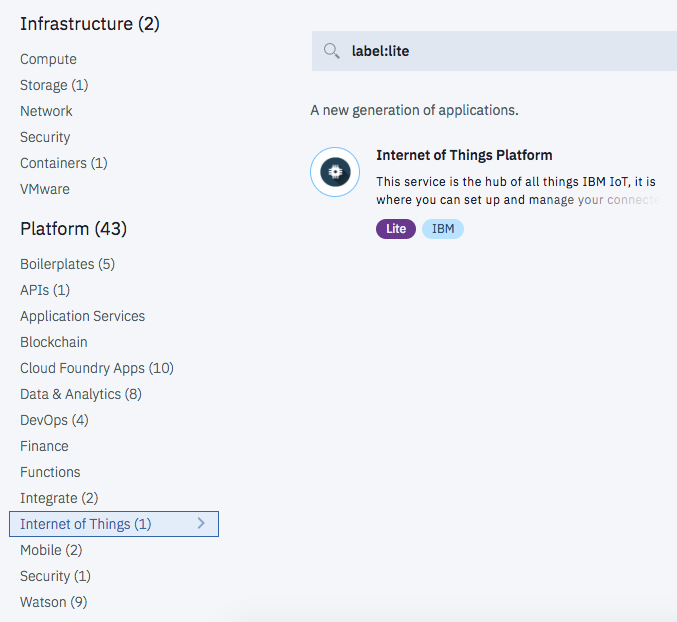Image resolution: width=677 pixels, height=622 pixels.
Task: Click the service description text about IBM IoT
Action: point(516,191)
